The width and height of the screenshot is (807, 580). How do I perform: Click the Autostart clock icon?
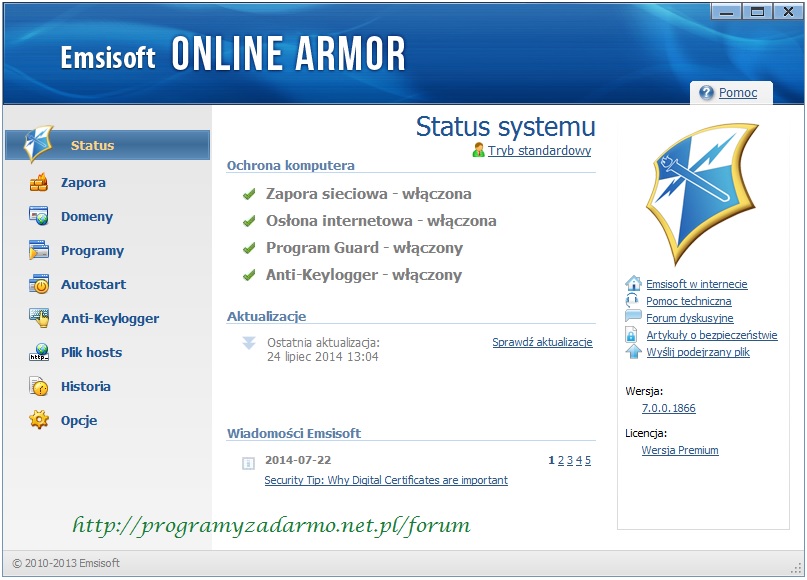point(39,285)
